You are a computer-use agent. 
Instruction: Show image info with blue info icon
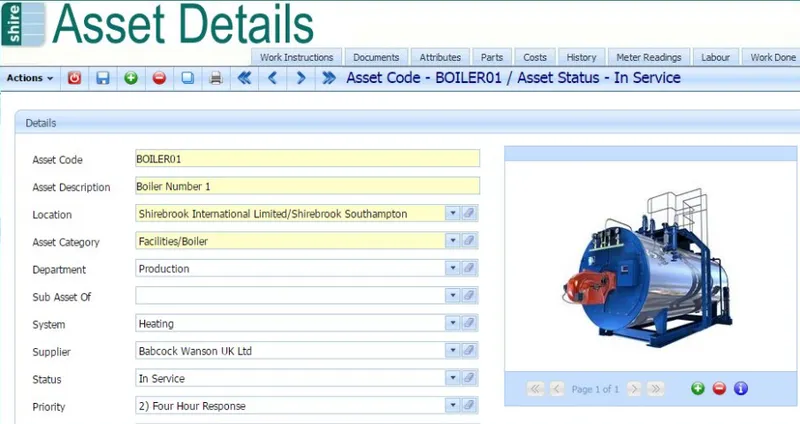pyautogui.click(x=741, y=389)
